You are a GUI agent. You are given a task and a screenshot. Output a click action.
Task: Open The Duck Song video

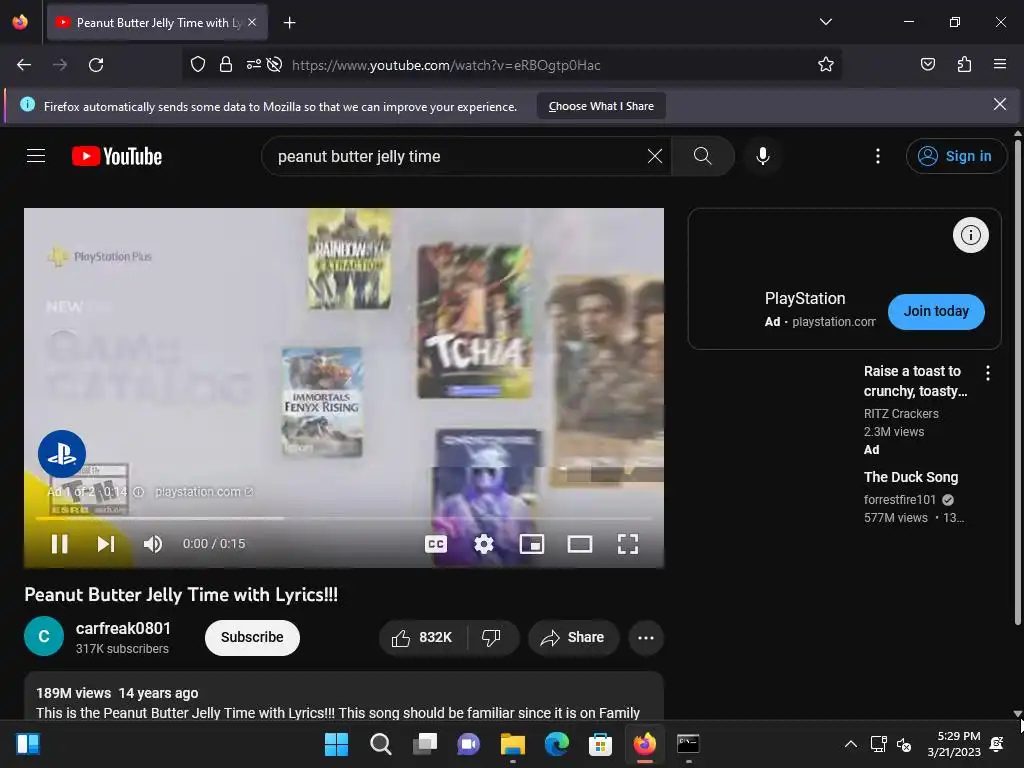(x=910, y=477)
